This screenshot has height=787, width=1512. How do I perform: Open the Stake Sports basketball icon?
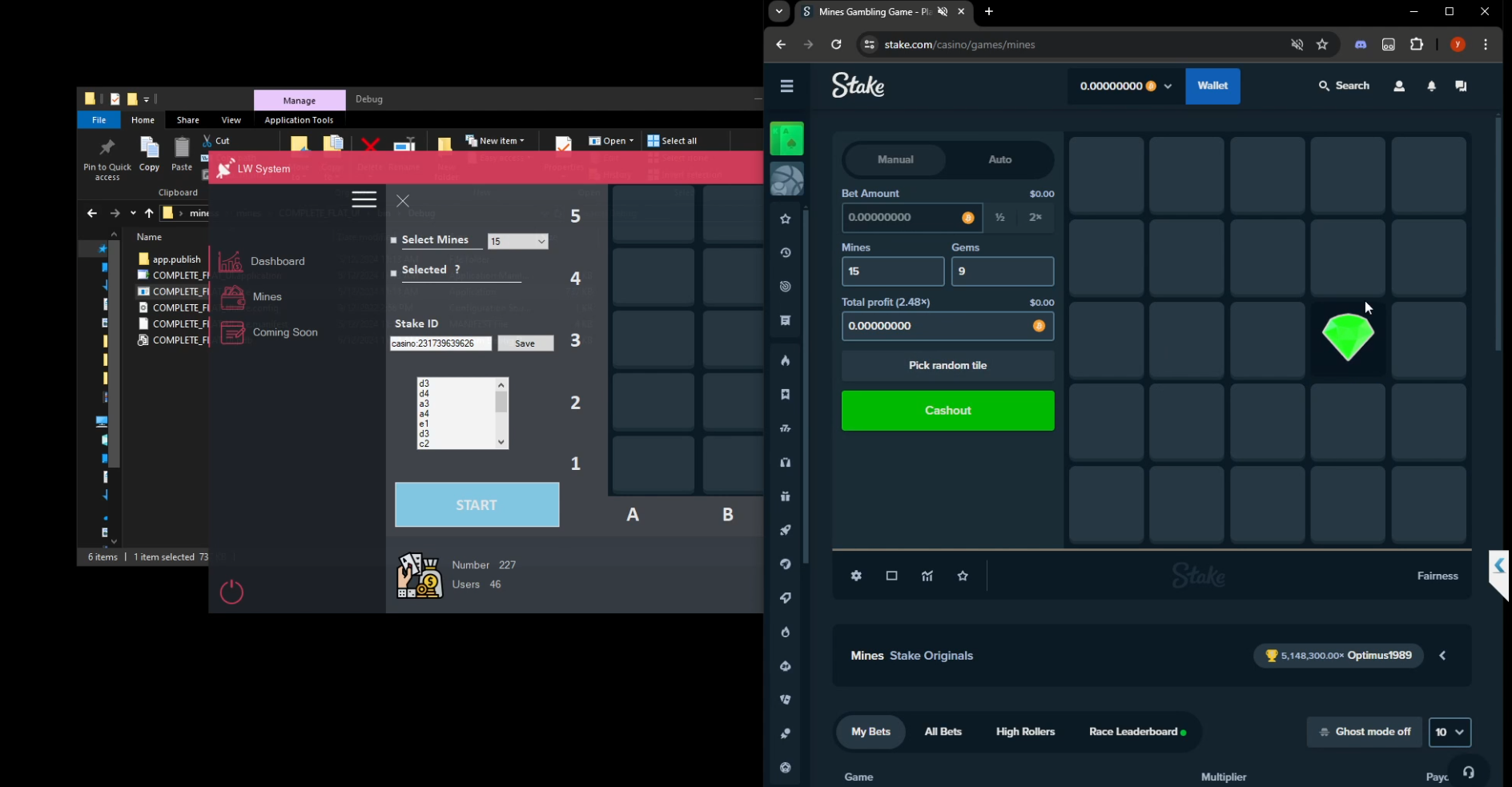(786, 179)
